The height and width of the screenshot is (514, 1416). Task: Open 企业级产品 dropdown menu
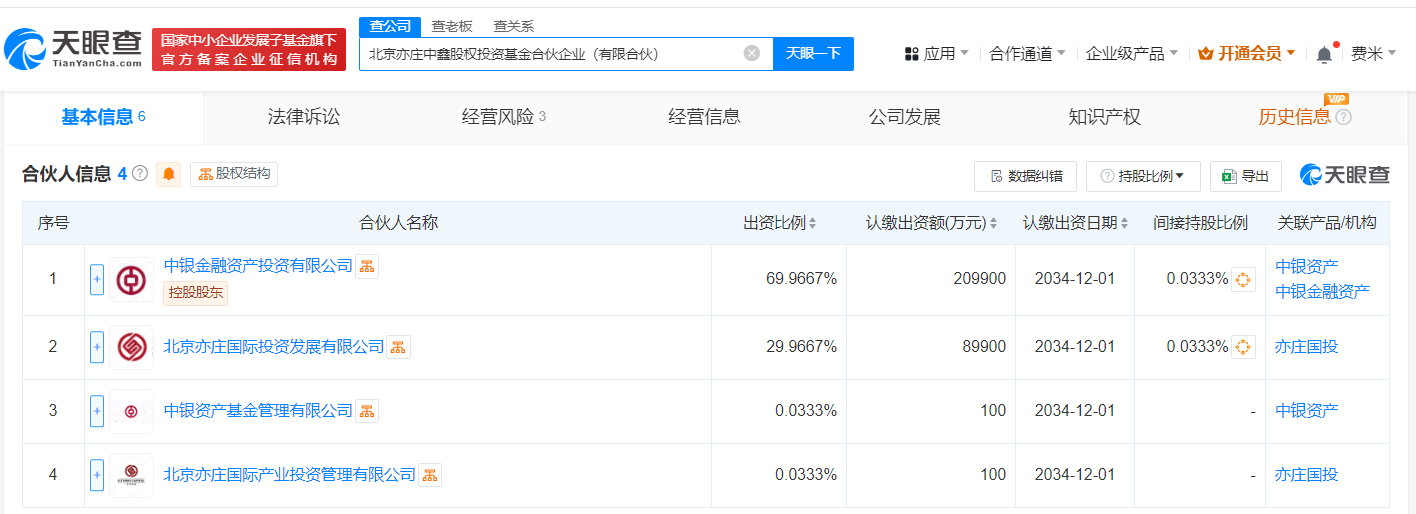pos(1132,53)
